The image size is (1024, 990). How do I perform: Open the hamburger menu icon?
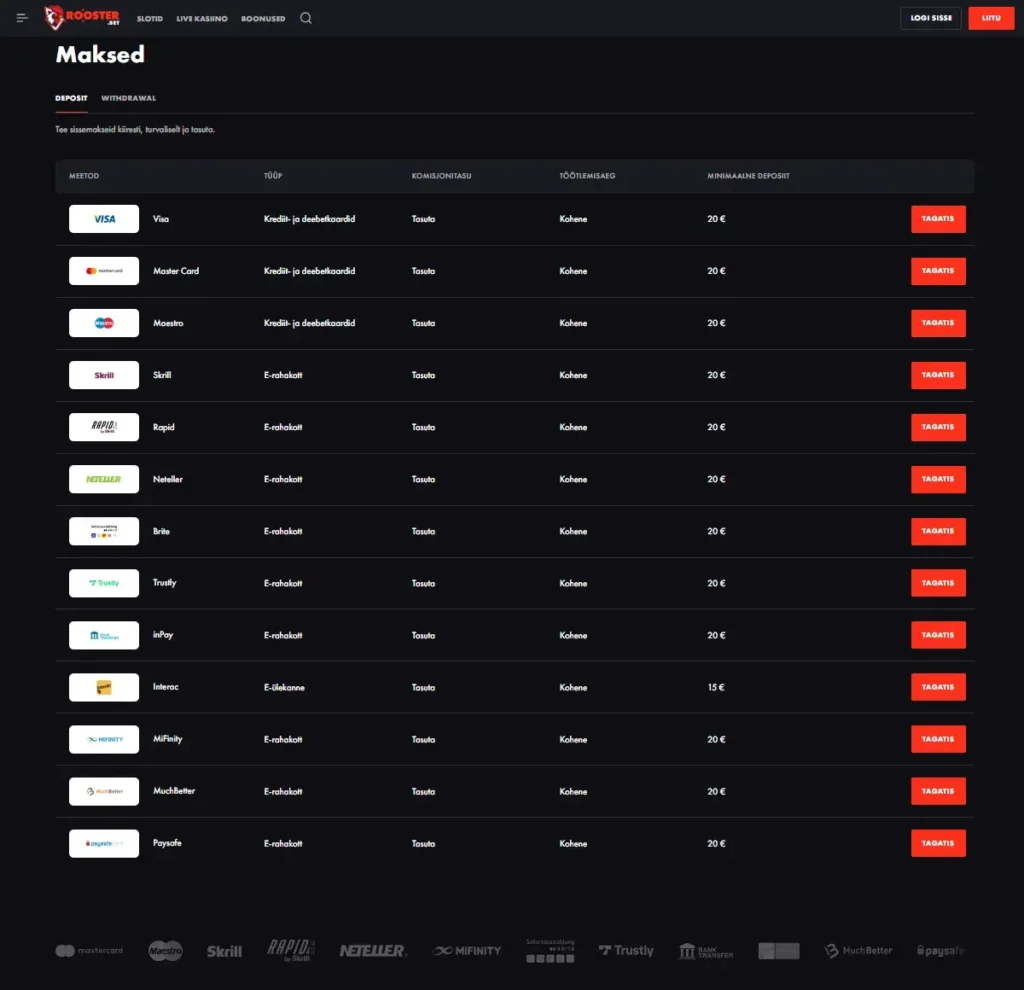22,18
